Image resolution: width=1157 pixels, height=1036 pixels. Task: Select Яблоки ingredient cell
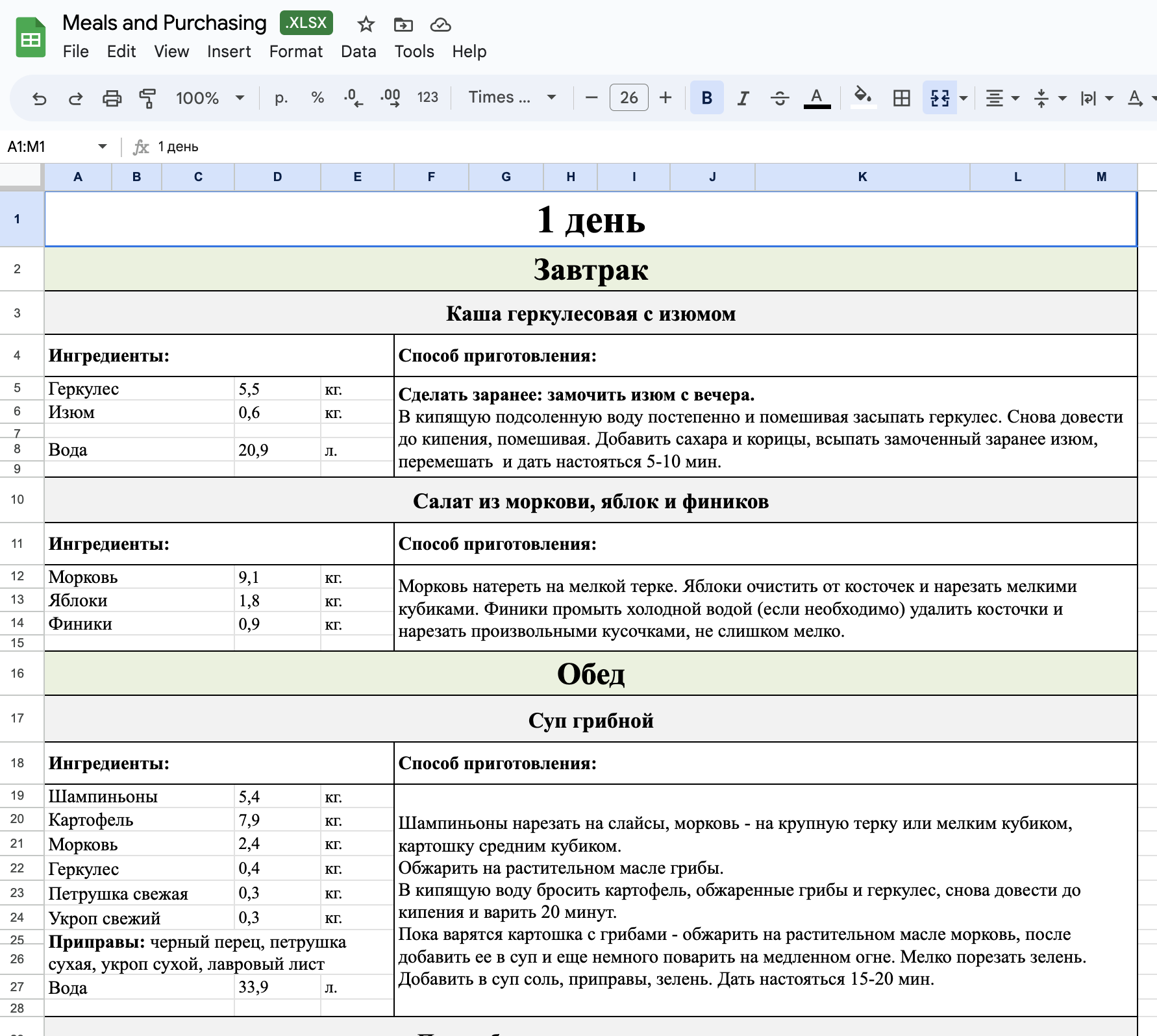click(139, 600)
